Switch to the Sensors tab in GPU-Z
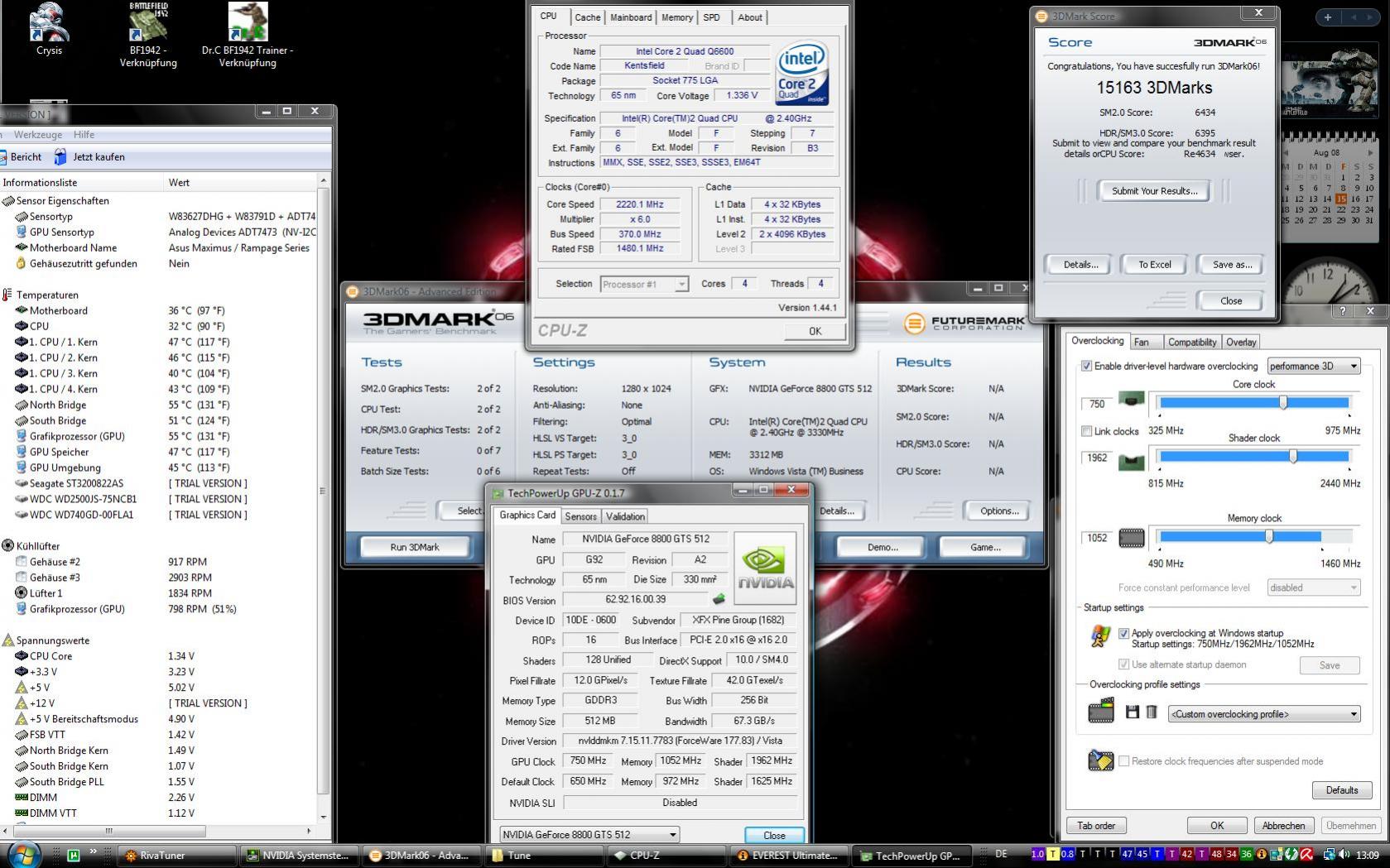The width and height of the screenshot is (1390, 868). click(580, 516)
